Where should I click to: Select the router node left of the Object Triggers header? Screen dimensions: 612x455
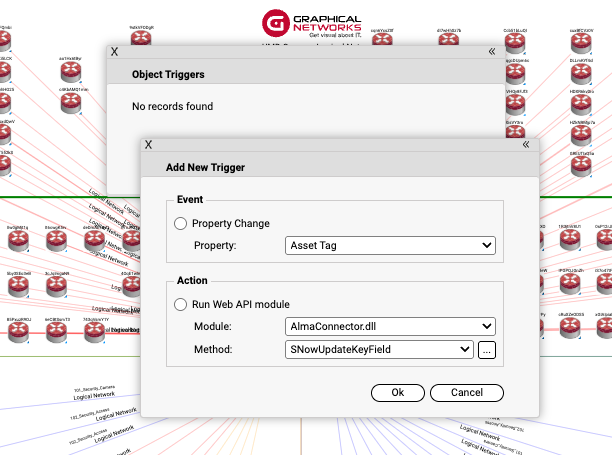point(73,72)
